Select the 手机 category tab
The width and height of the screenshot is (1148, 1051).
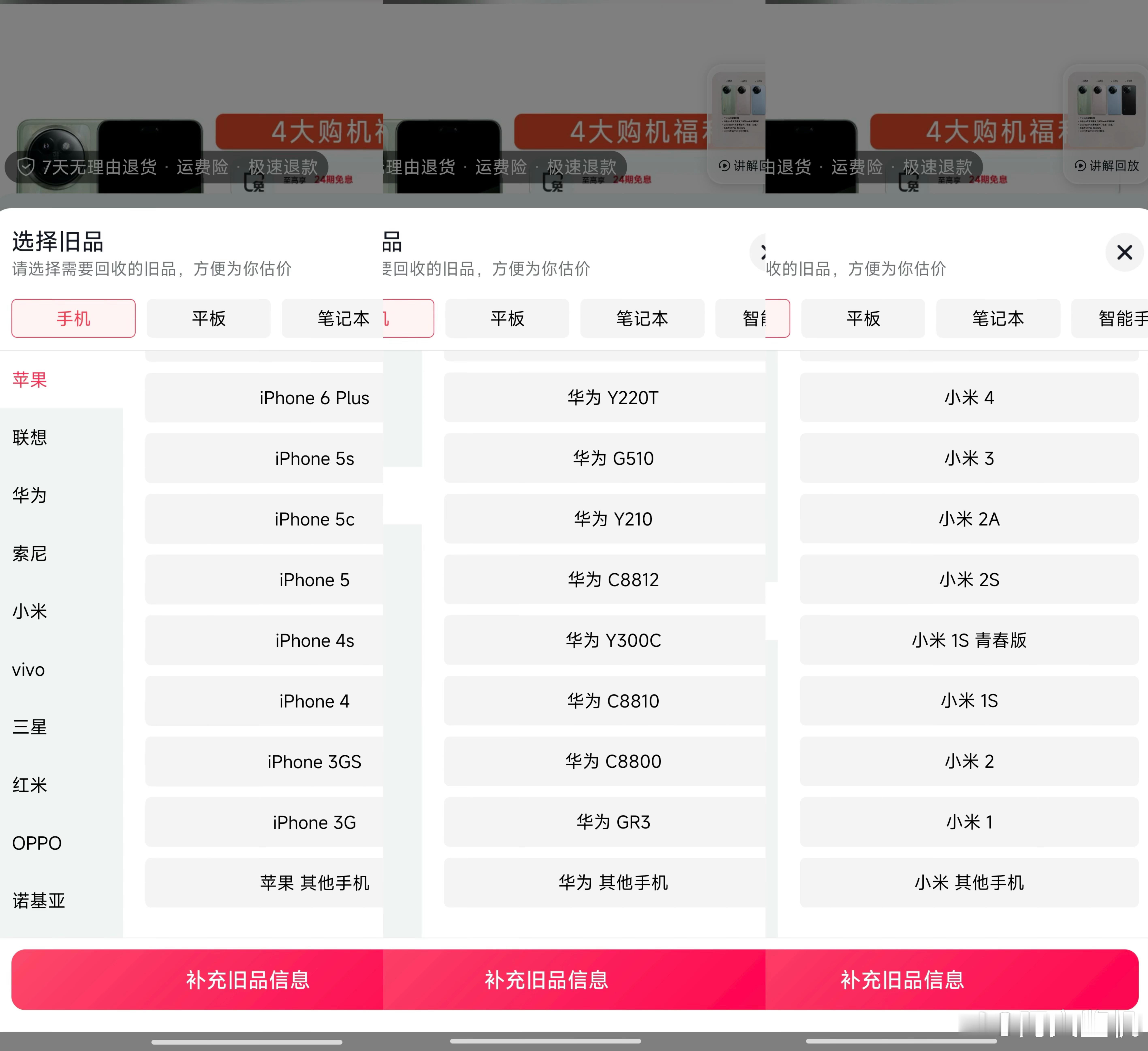[74, 318]
